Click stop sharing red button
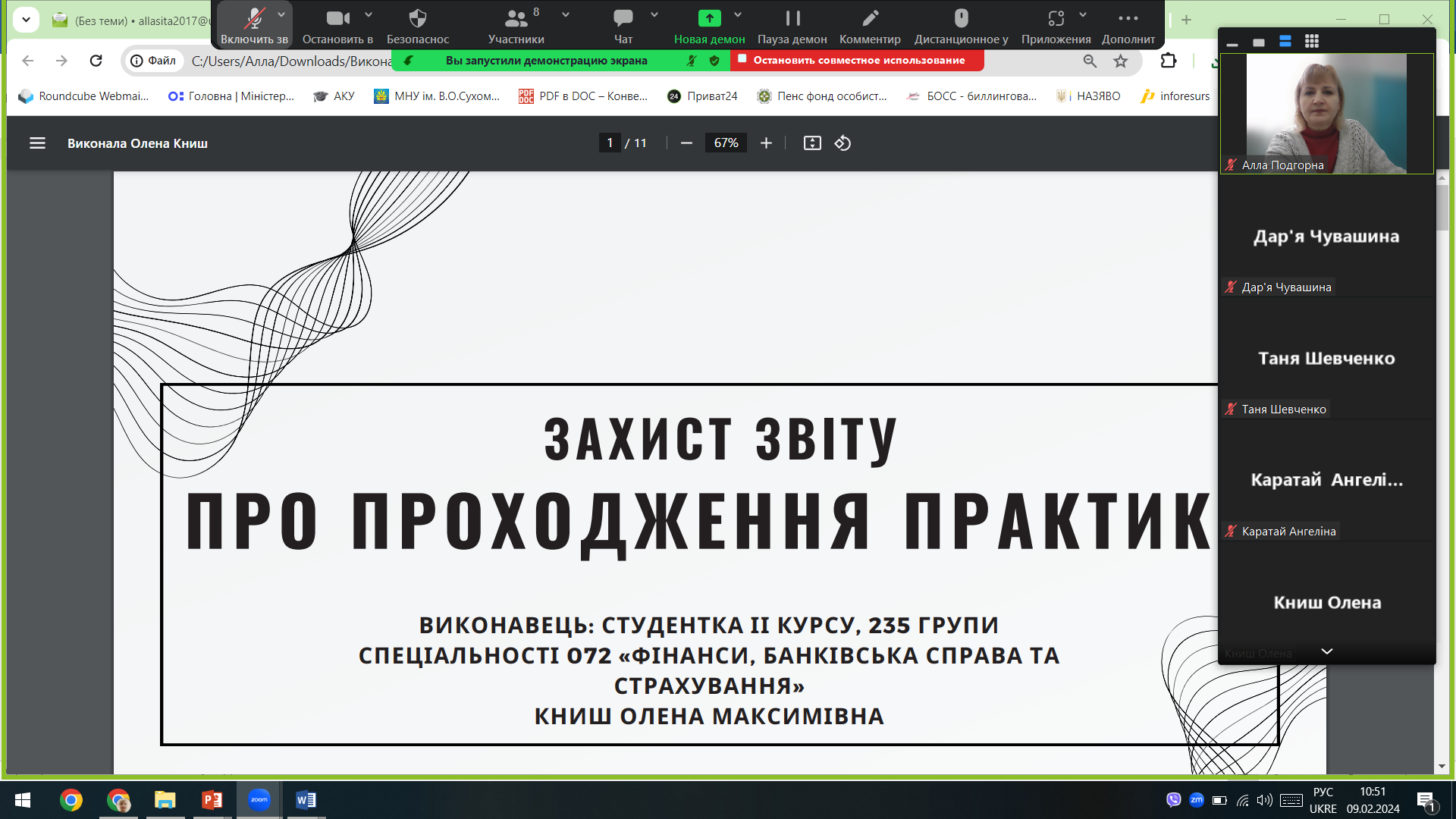This screenshot has width=1456, height=819. tap(857, 60)
